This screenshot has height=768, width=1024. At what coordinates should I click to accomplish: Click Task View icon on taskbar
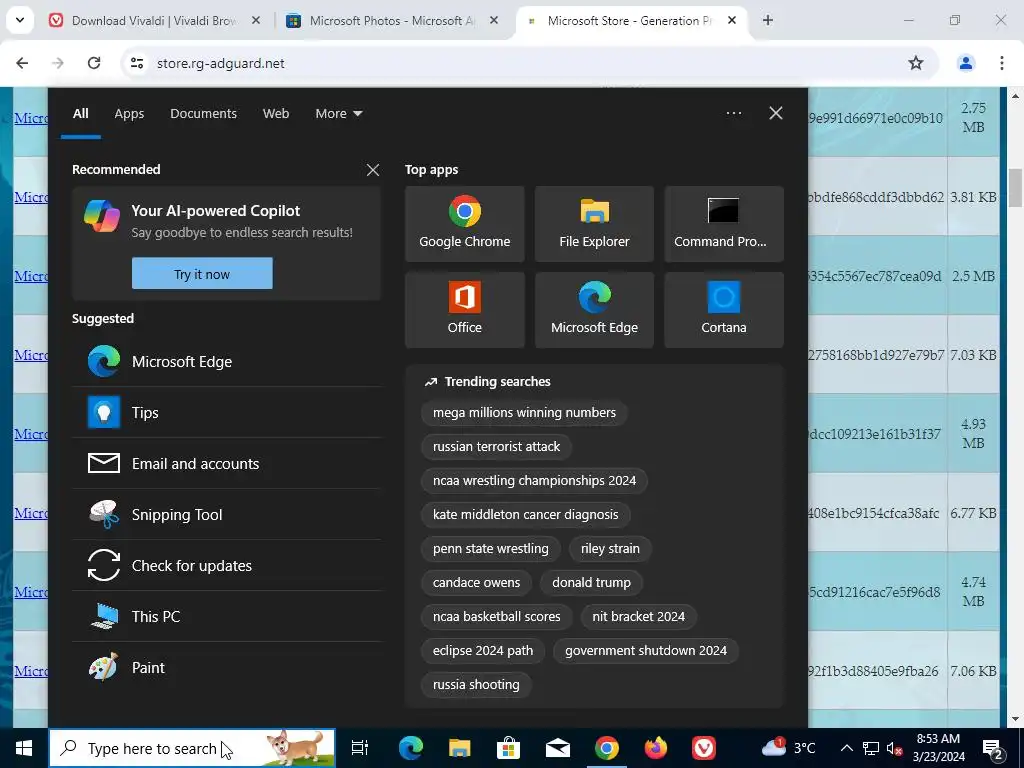click(x=360, y=748)
